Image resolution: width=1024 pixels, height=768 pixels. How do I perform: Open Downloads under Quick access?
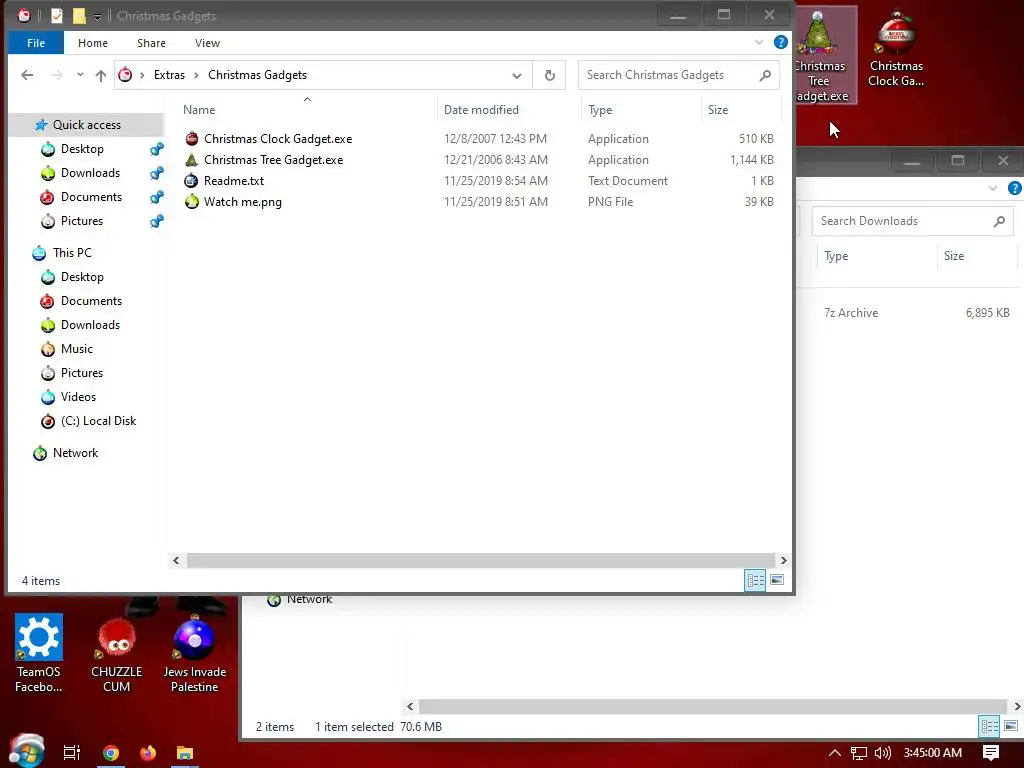[90, 173]
